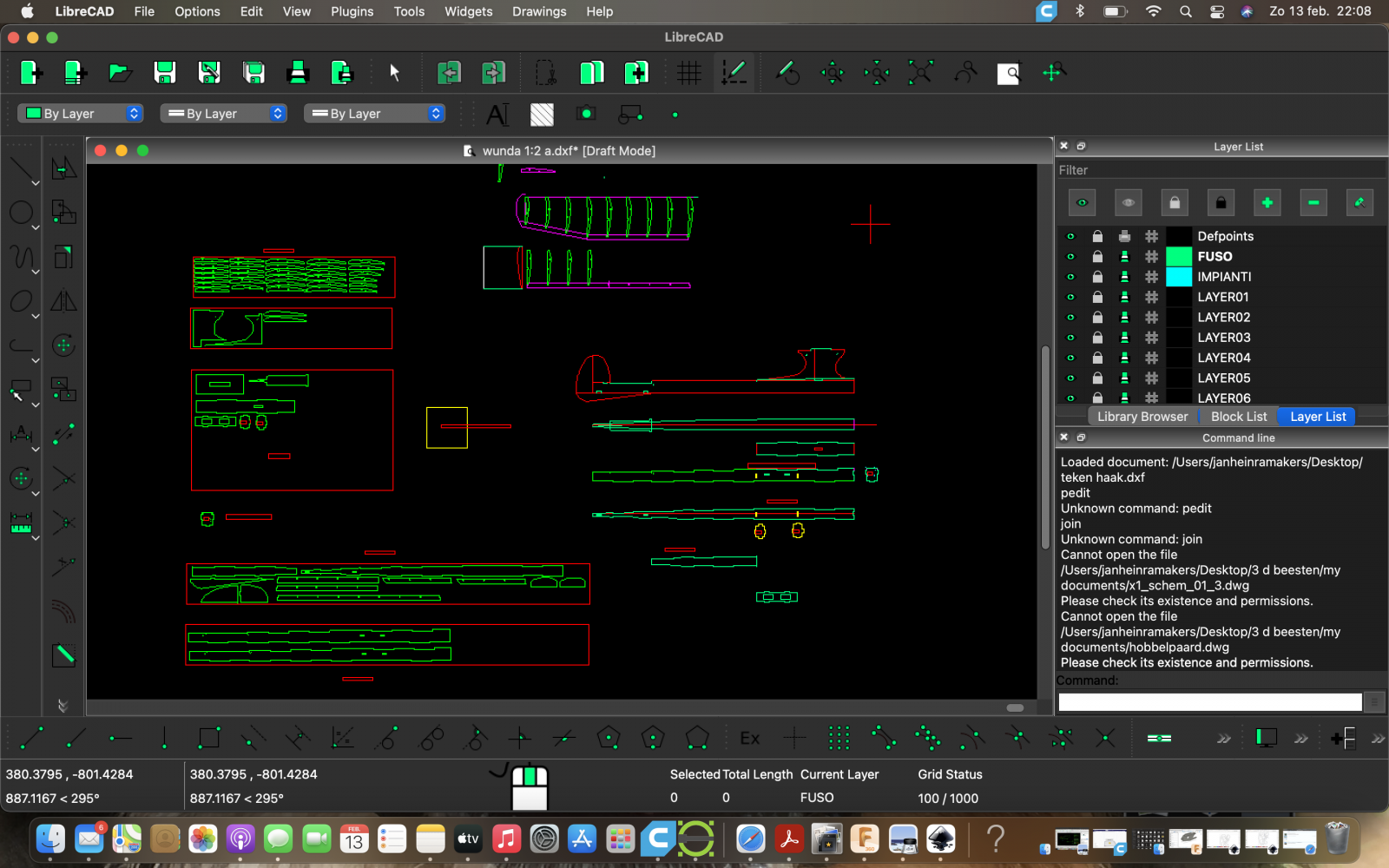Click the Auto Zoom icon
Viewport: 1389px width, 868px height.
click(920, 73)
